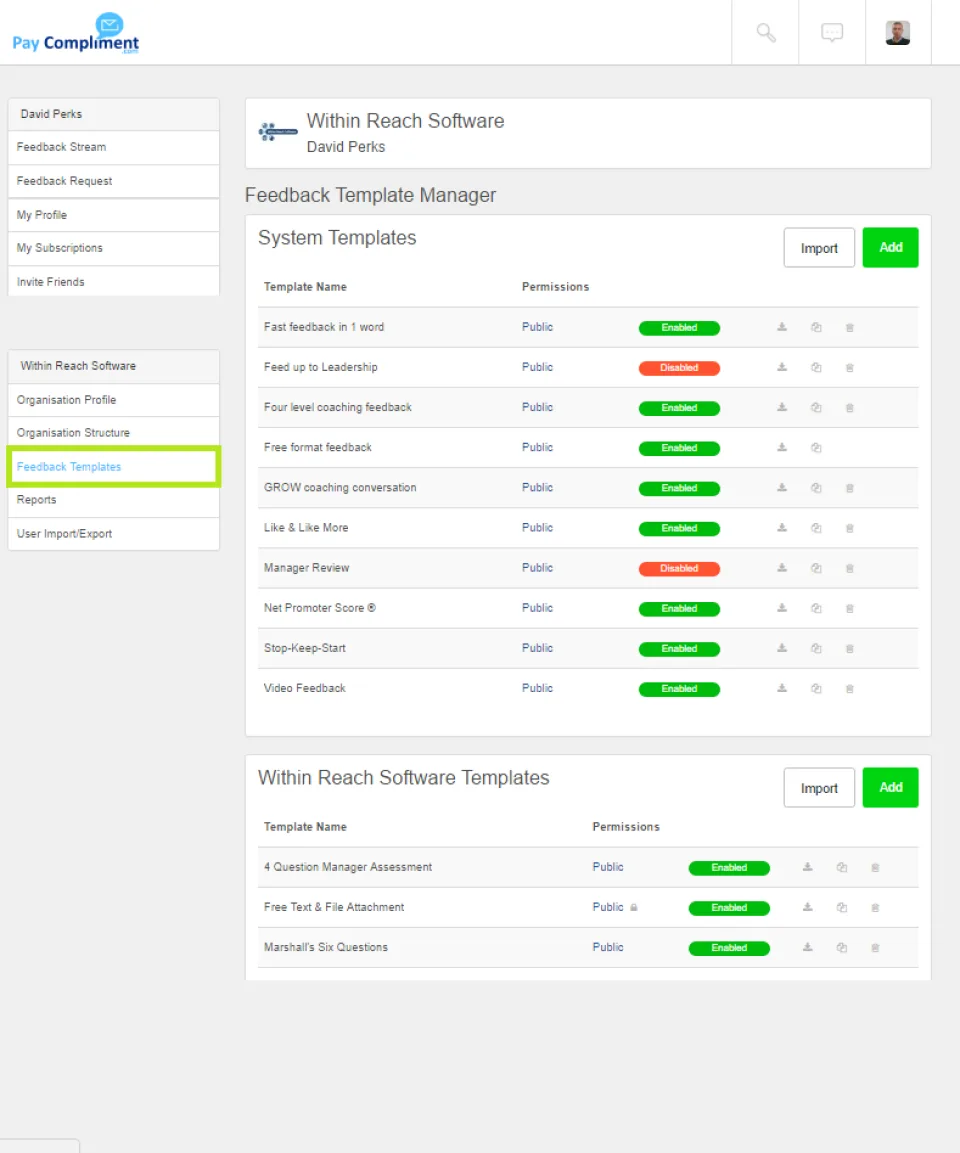Disable the Net Promoter Score template
Screen dimensions: 960x1153
(x=679, y=609)
